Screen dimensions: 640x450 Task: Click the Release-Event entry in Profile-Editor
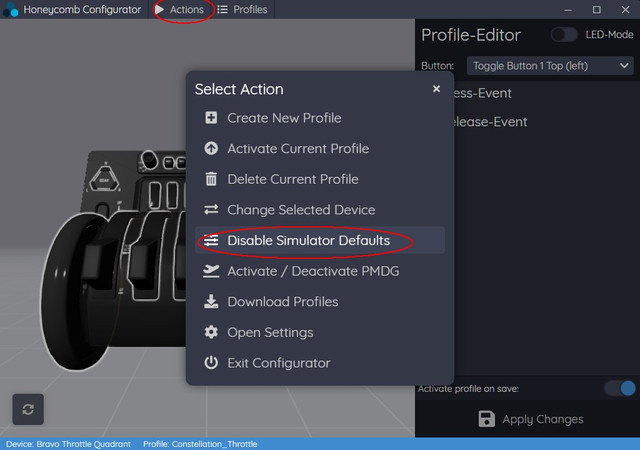click(489, 122)
